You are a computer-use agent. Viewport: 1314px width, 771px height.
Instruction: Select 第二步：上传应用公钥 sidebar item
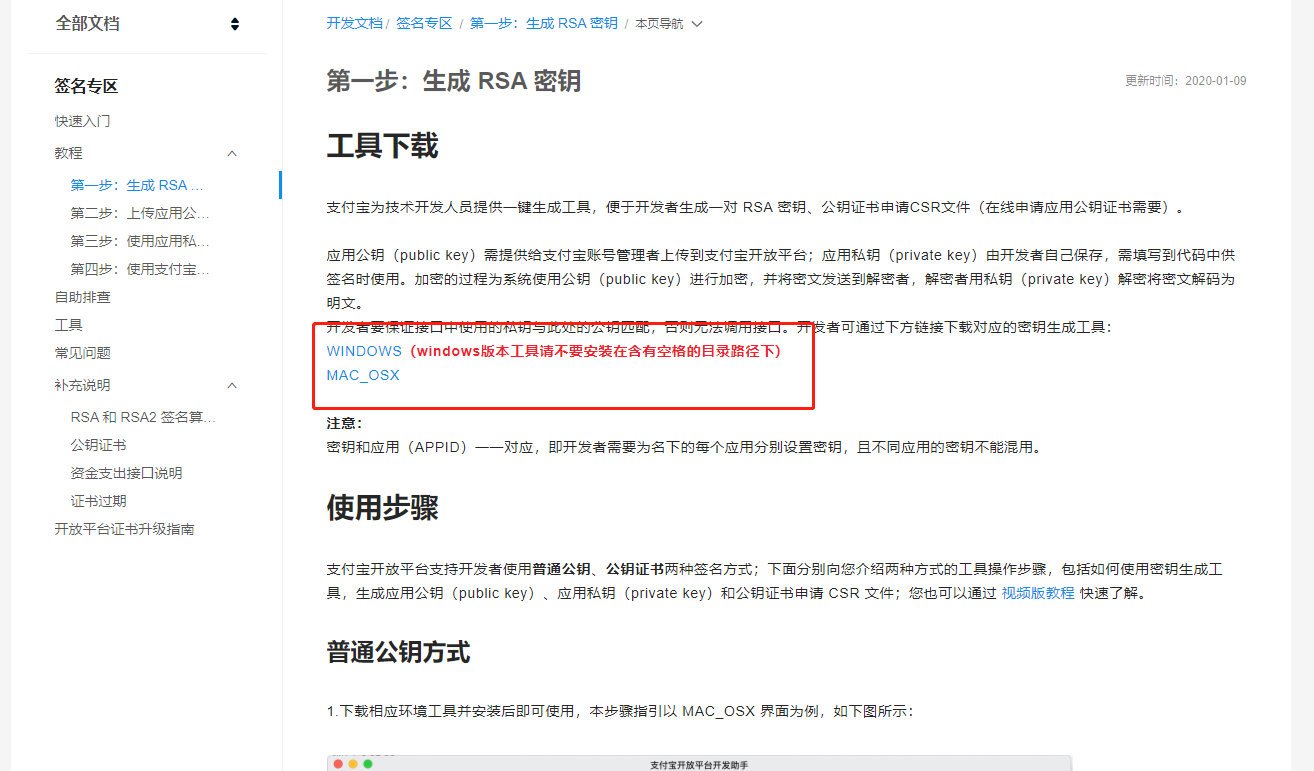pyautogui.click(x=140, y=213)
